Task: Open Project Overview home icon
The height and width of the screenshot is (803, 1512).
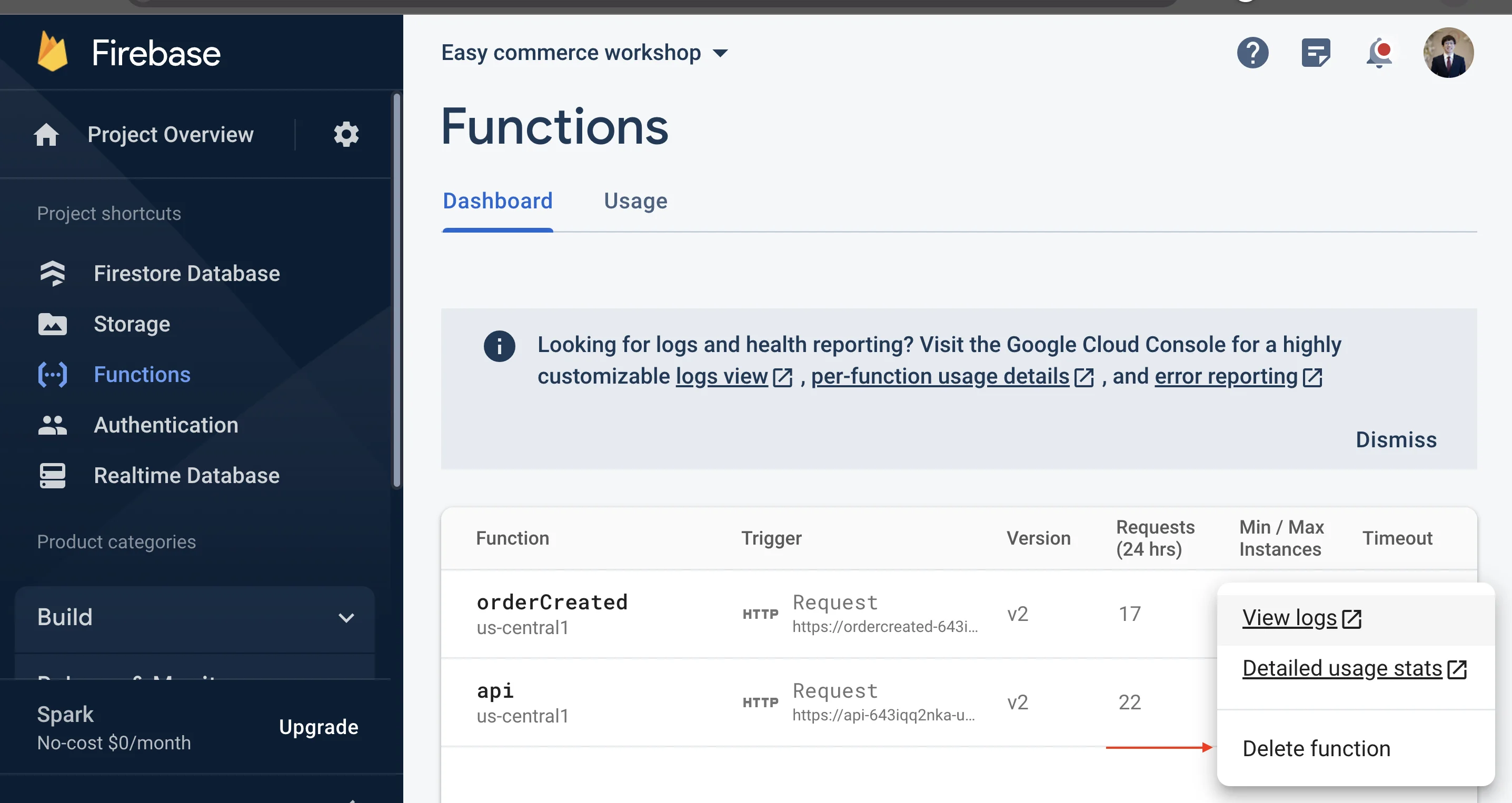Action: (46, 135)
